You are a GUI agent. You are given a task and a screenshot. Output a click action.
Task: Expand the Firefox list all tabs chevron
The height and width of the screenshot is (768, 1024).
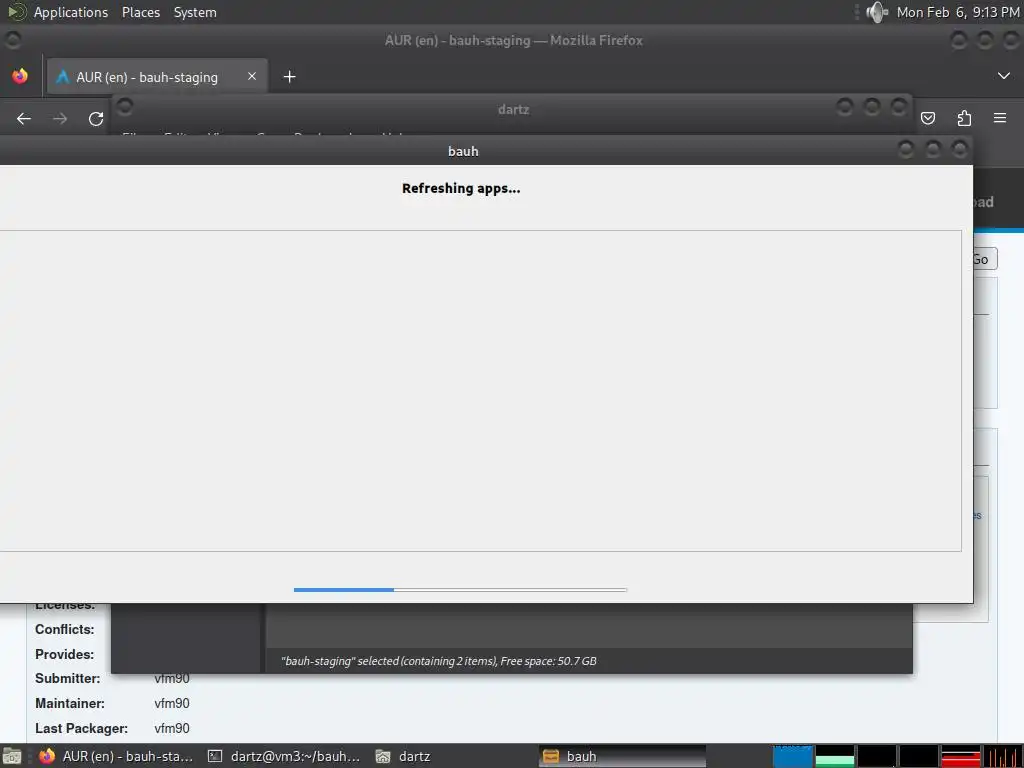point(1004,76)
